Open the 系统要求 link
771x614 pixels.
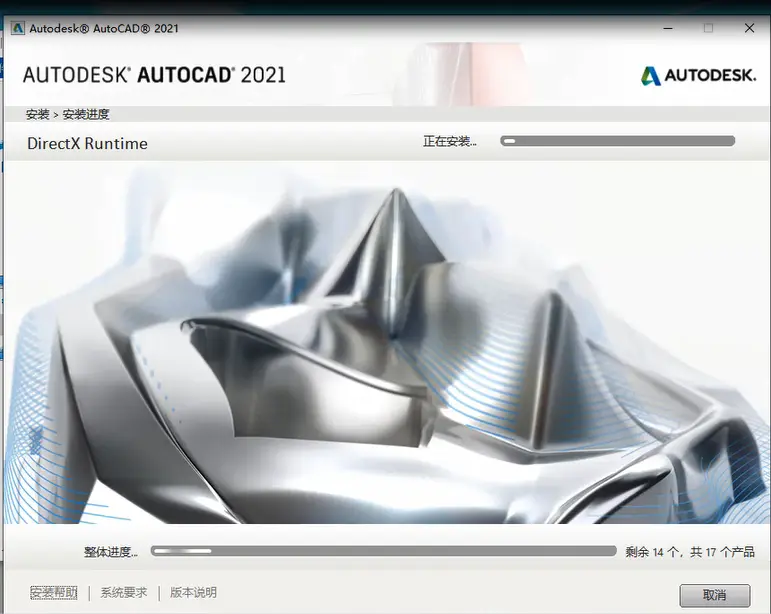click(123, 593)
